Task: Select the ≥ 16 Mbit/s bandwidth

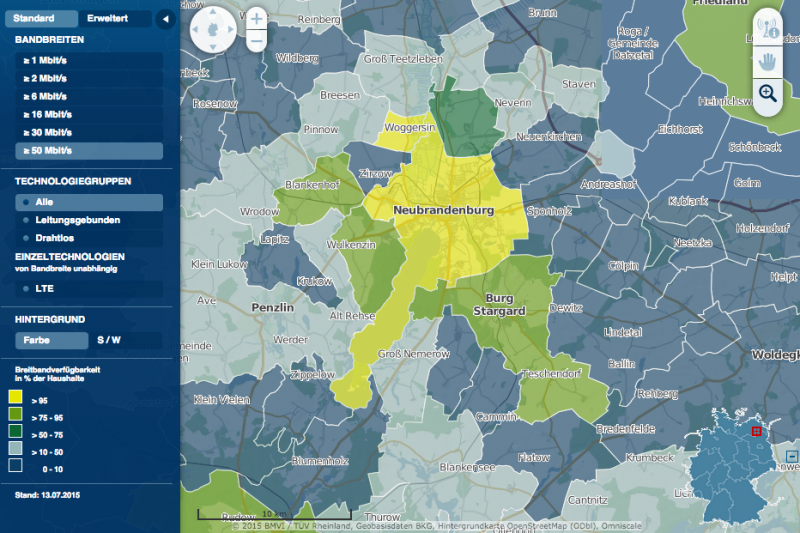Action: click(x=48, y=115)
